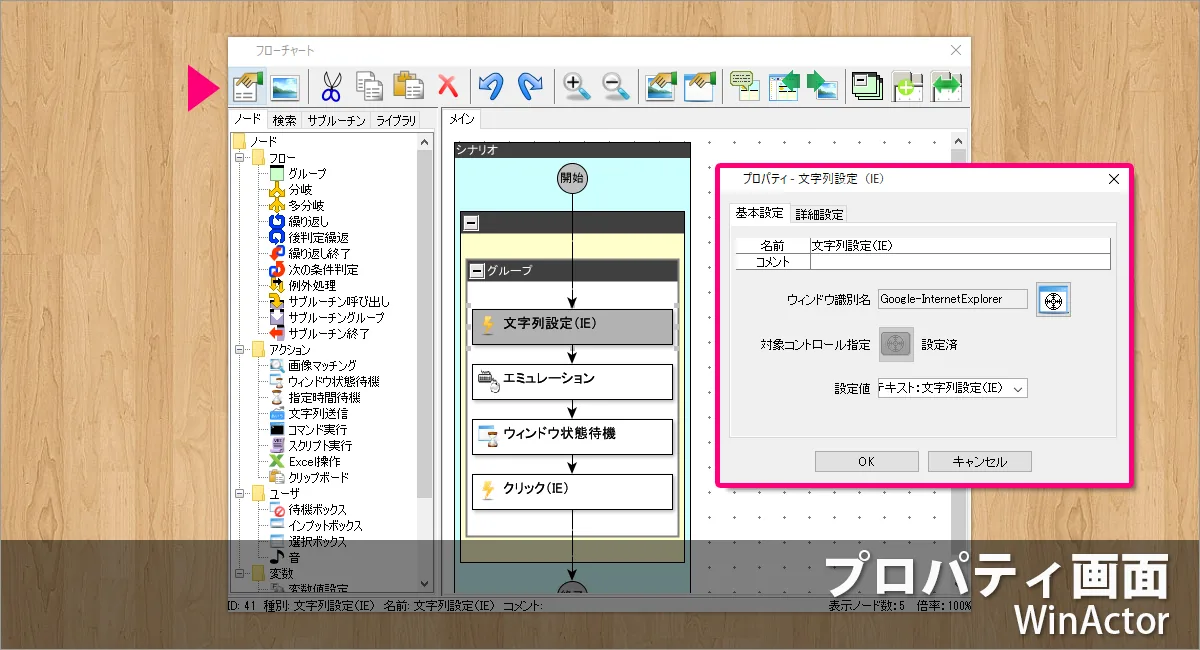Viewport: 1200px width, 650px height.
Task: Click the ウィンドウ識別名 field
Action: coord(953,299)
